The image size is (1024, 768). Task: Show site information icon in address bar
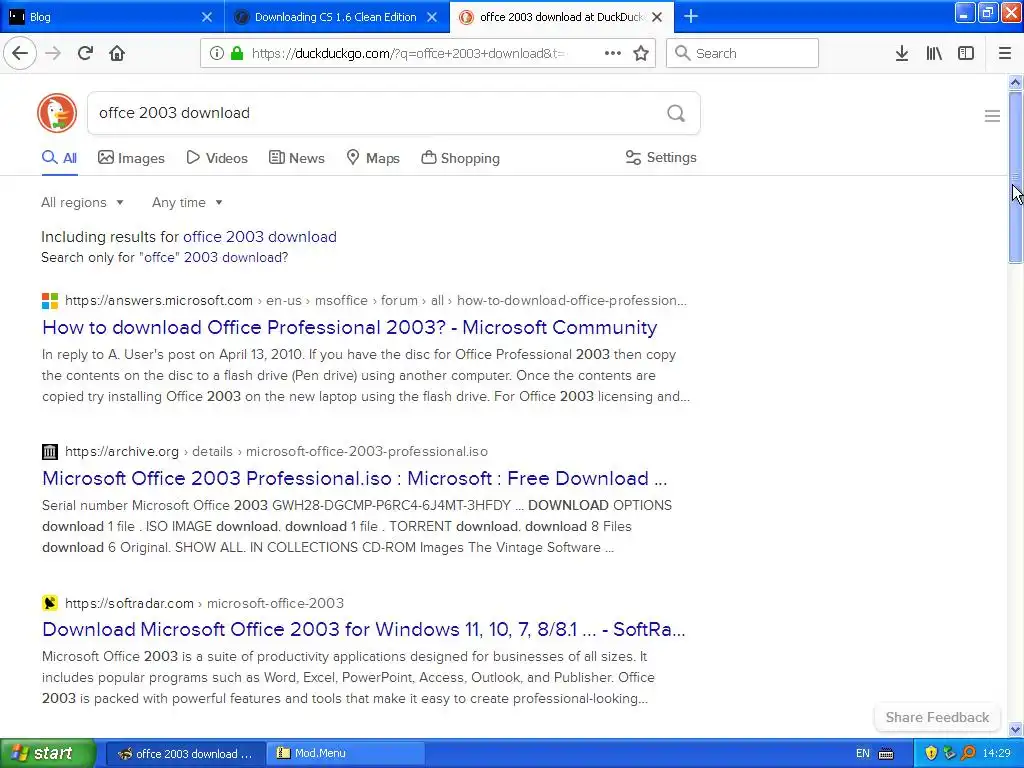[217, 53]
